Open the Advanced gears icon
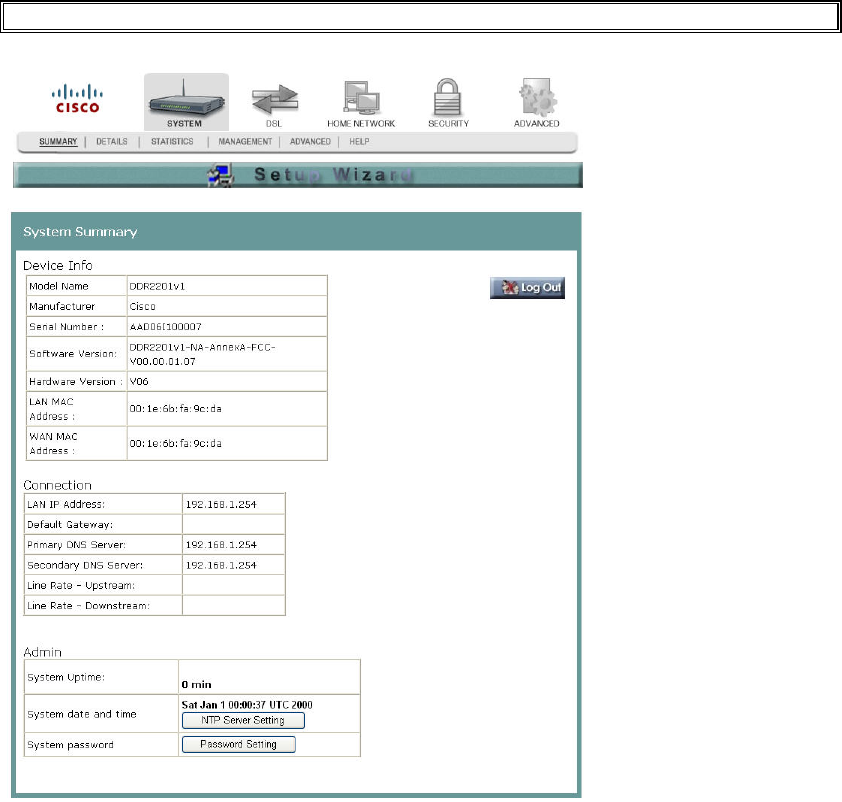 [x=537, y=97]
